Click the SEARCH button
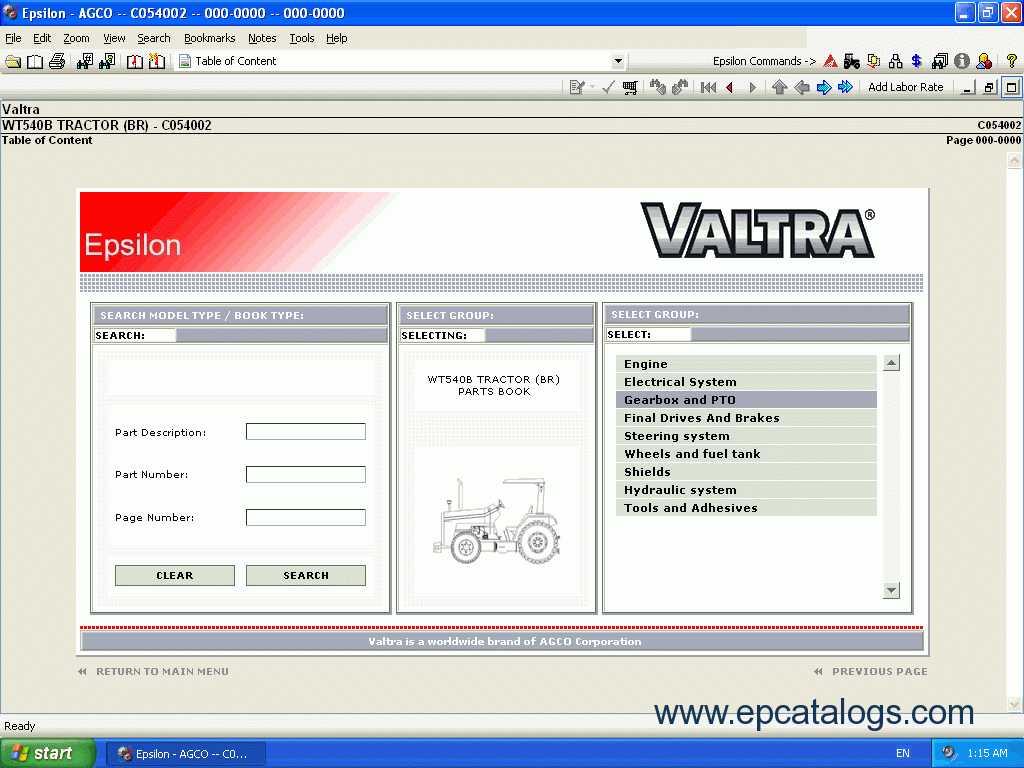Viewport: 1024px width, 768px height. point(306,575)
